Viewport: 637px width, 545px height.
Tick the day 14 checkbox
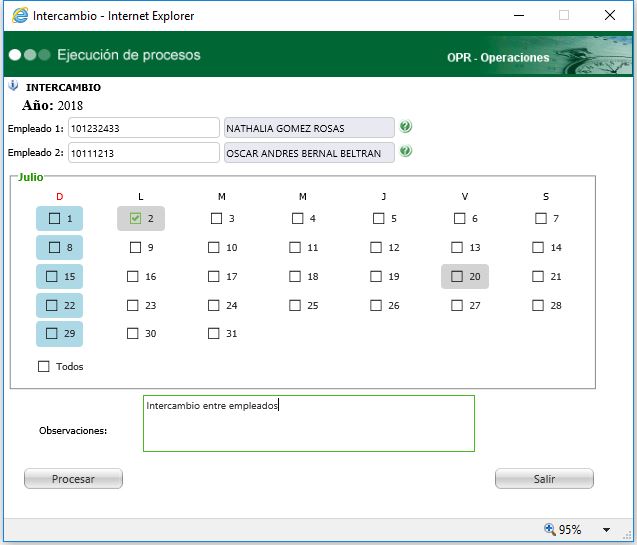coord(538,247)
